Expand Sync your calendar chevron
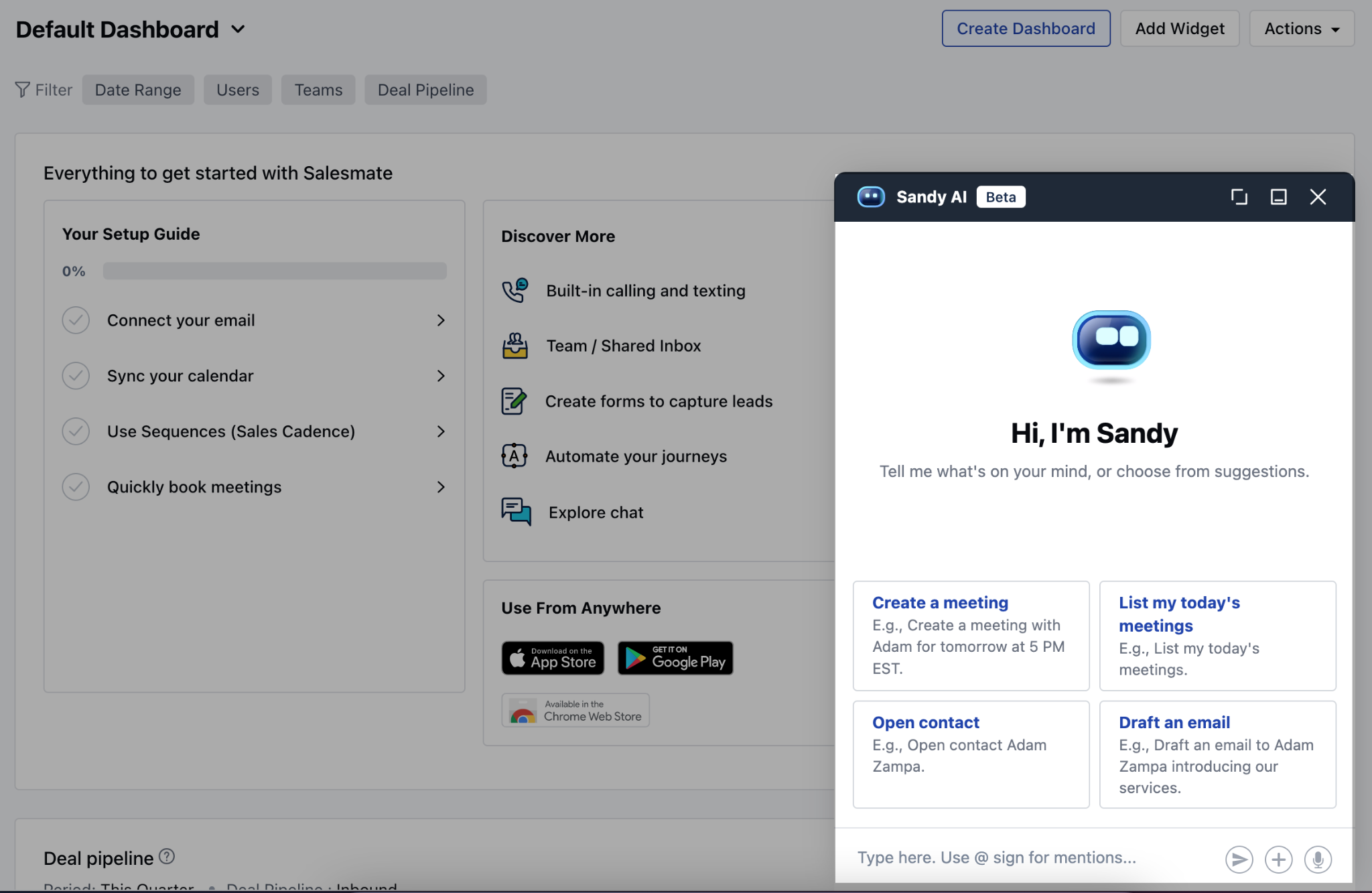 [441, 376]
